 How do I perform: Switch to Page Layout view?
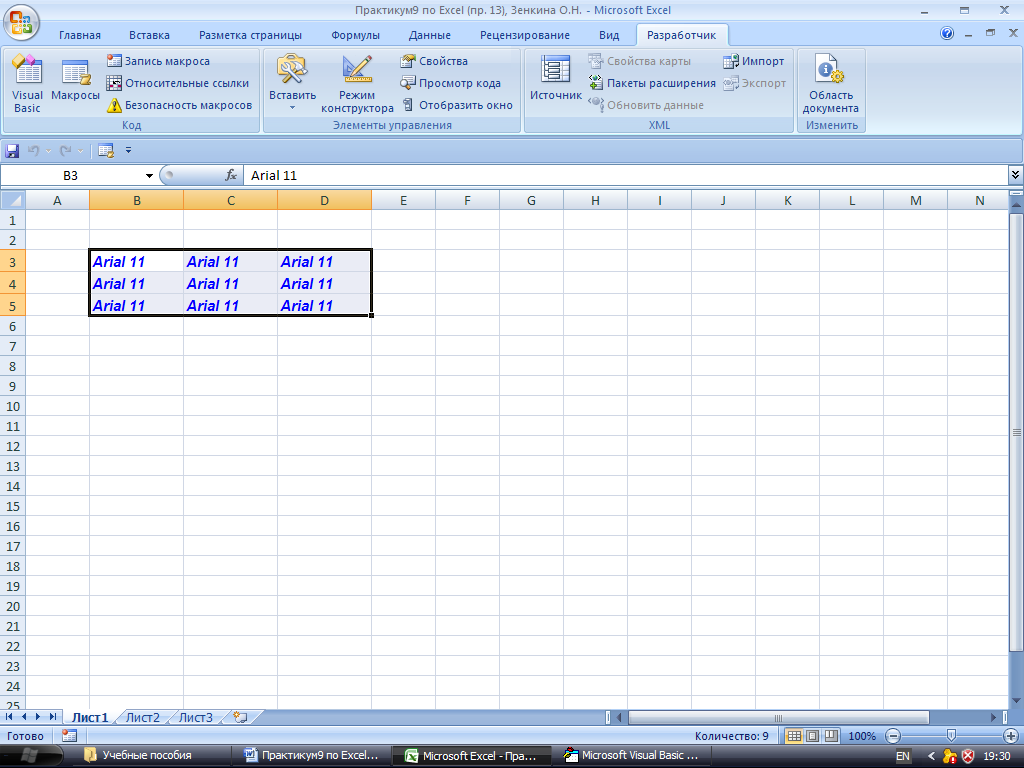point(812,736)
